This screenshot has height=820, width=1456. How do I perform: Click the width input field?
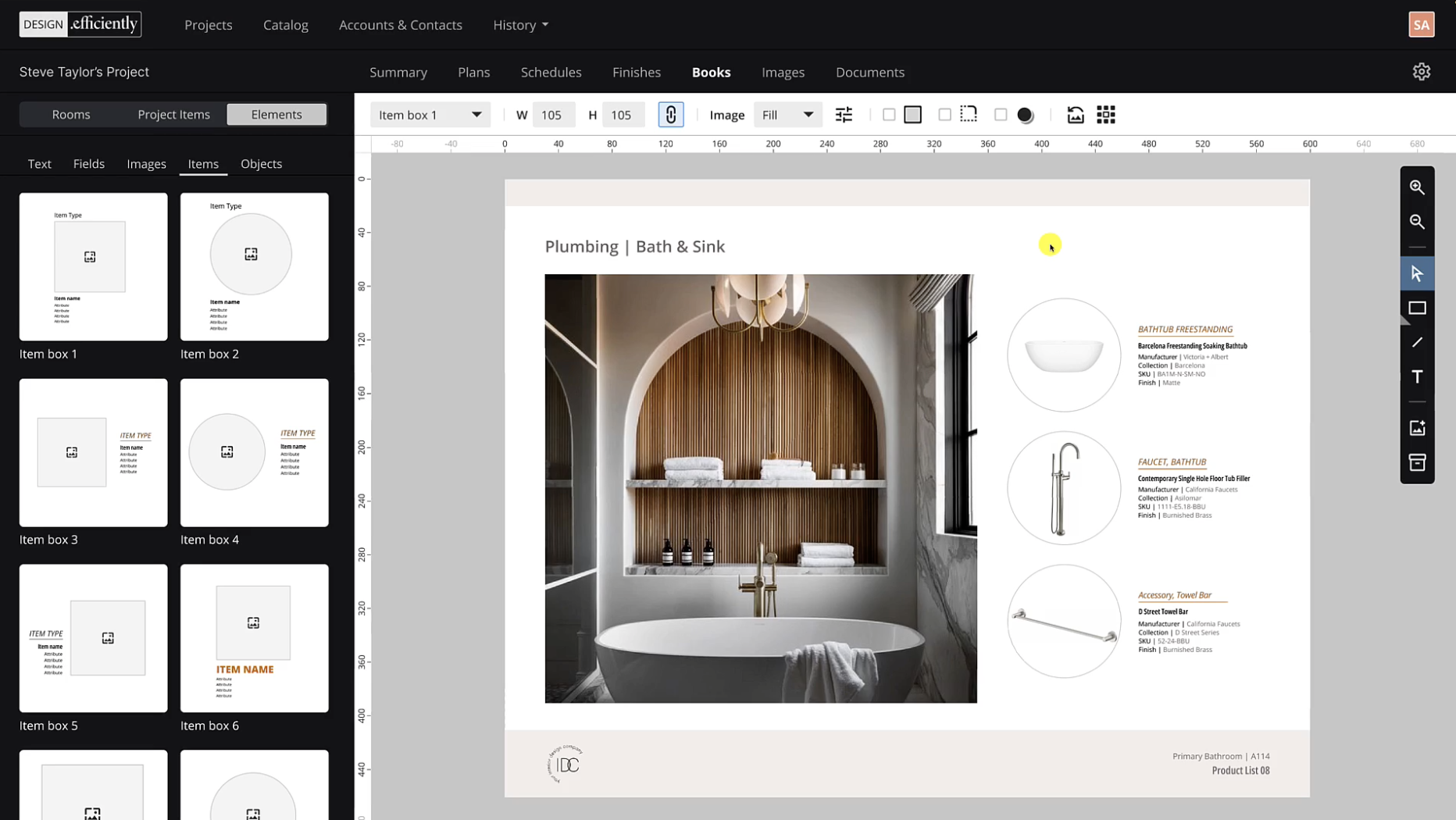click(554, 115)
